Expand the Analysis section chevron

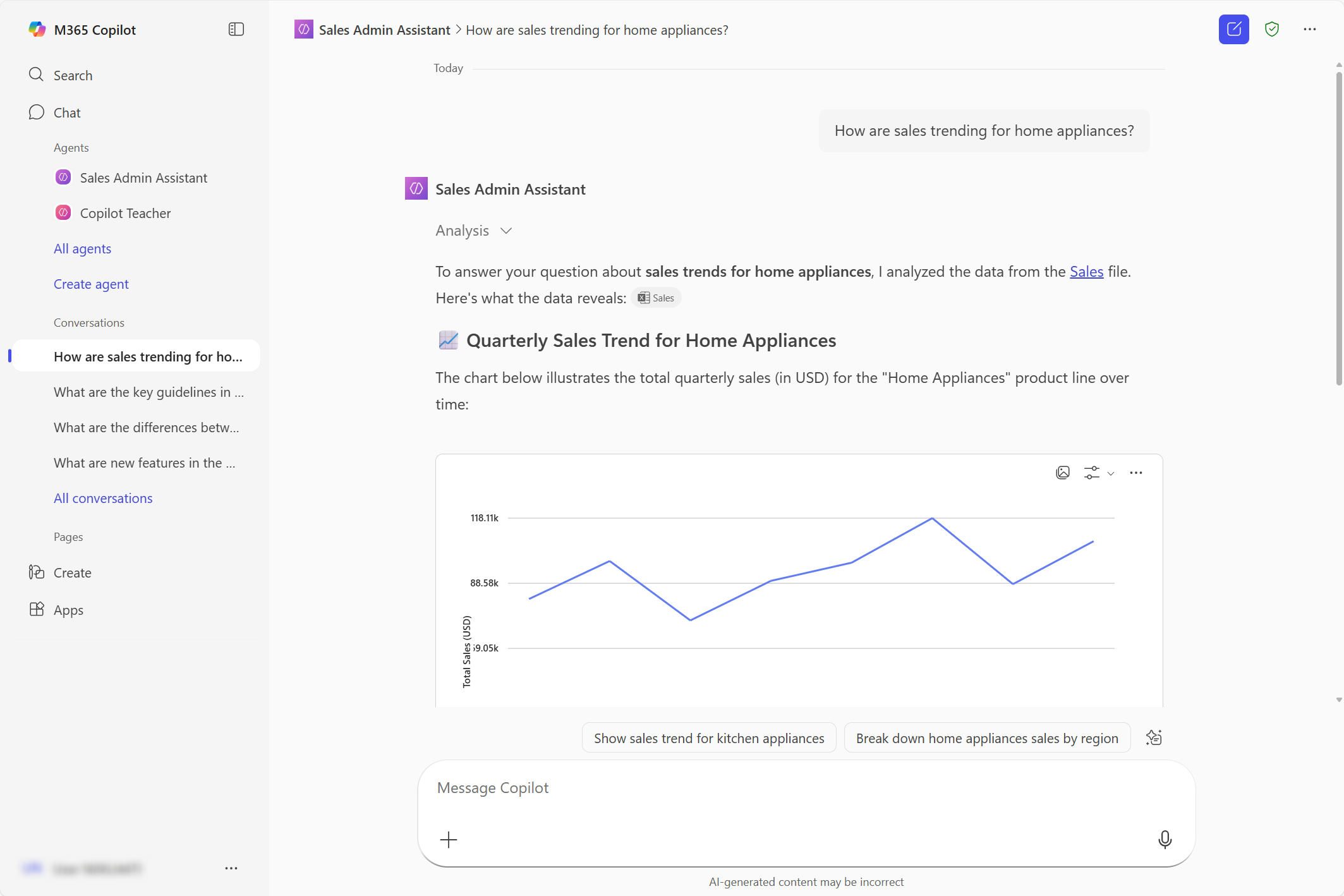pos(506,231)
